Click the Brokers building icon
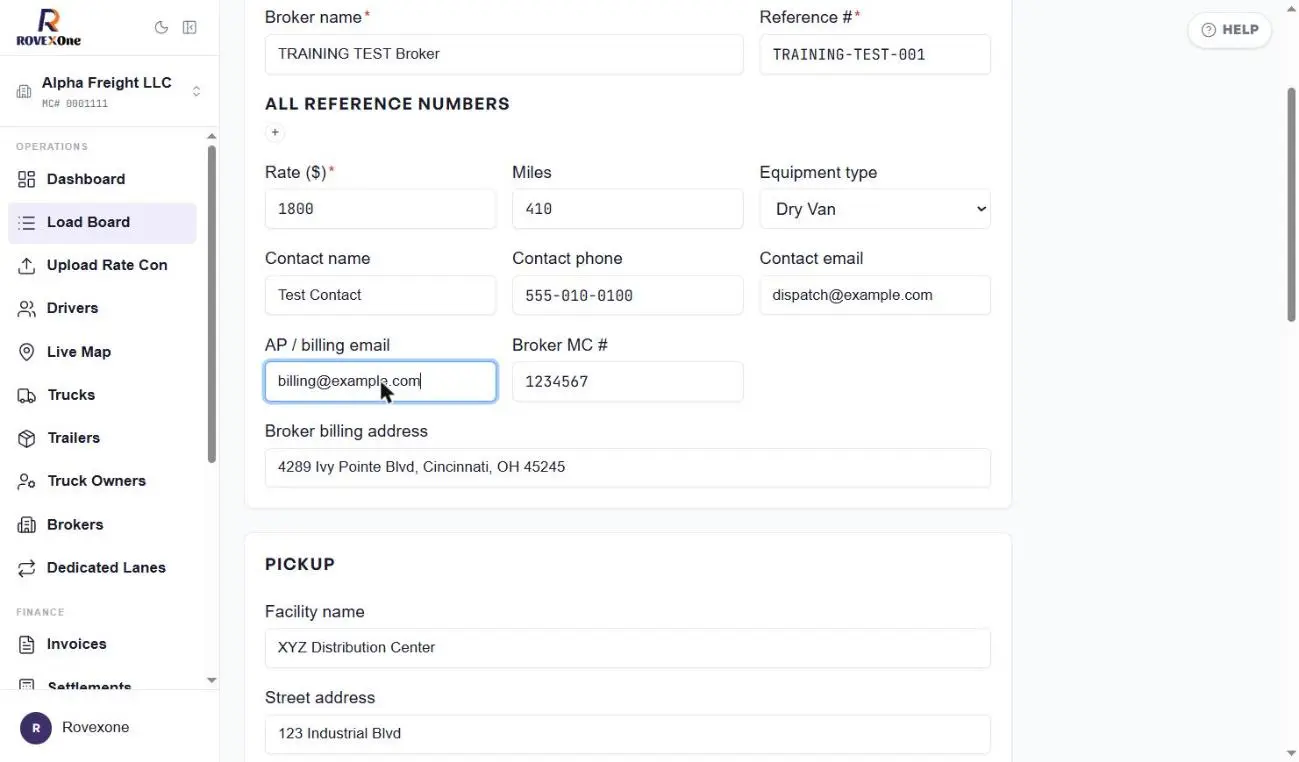1299x762 pixels. 27,525
